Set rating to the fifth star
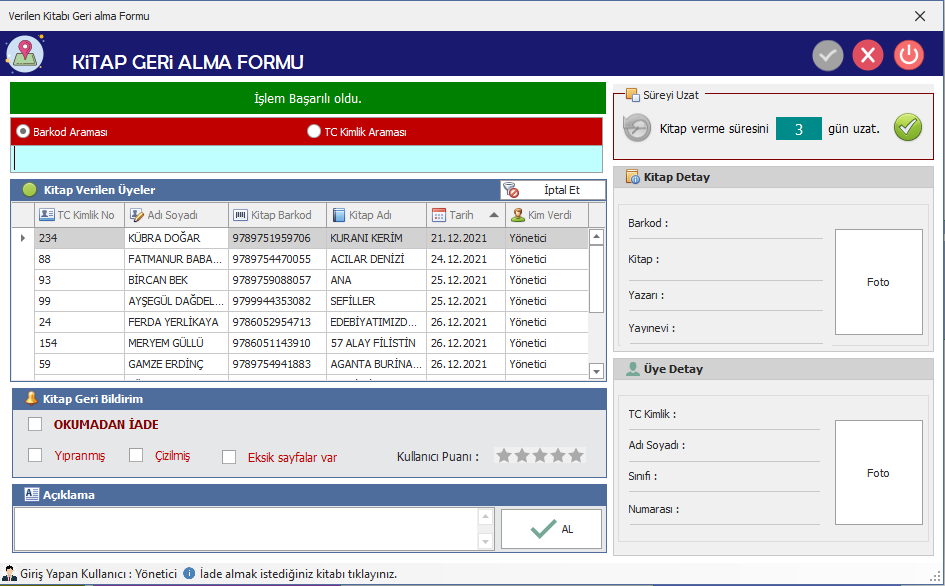The image size is (945, 586). [x=576, y=455]
